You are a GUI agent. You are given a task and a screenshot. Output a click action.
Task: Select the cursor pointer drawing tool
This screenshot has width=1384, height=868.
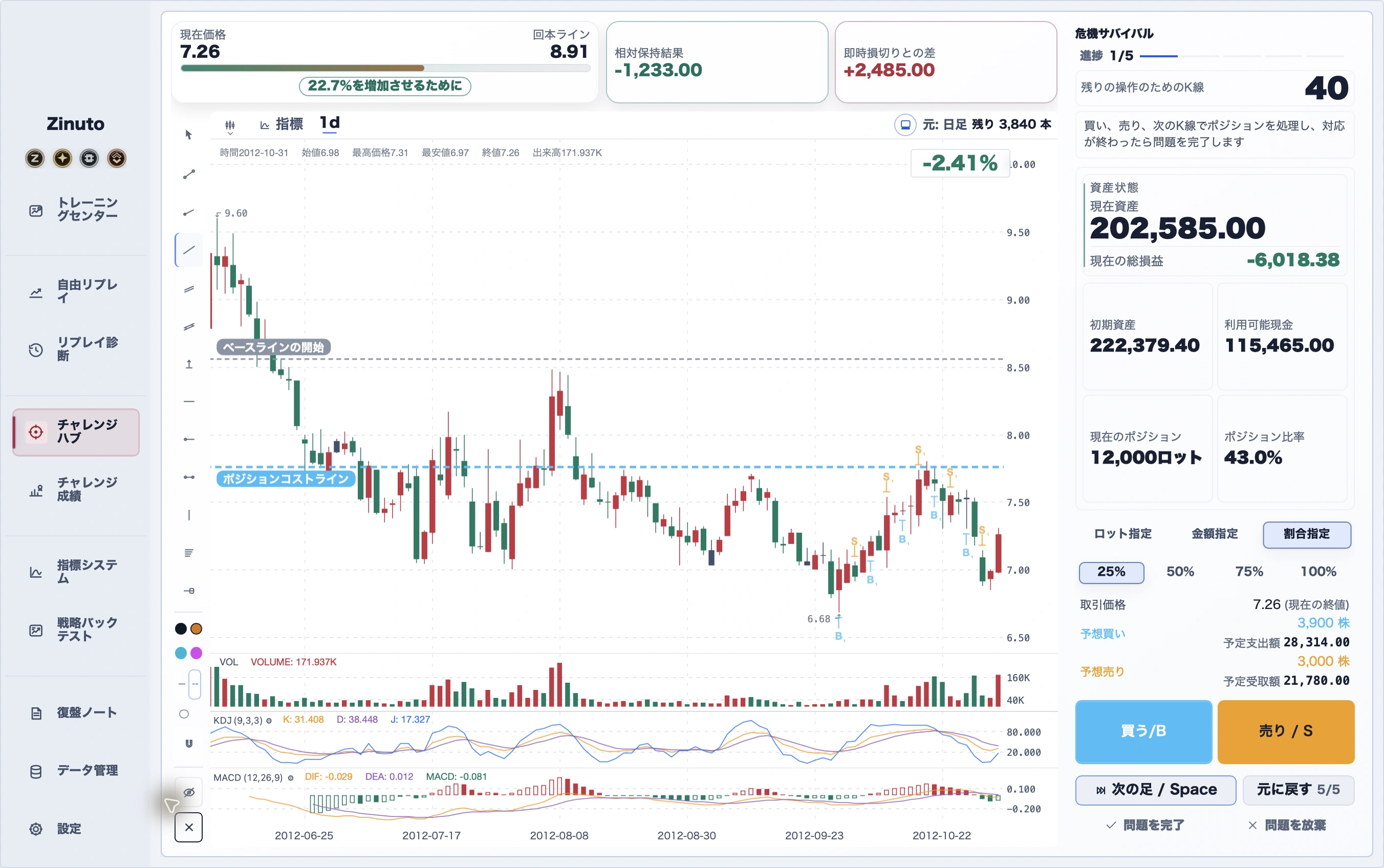pyautogui.click(x=188, y=135)
